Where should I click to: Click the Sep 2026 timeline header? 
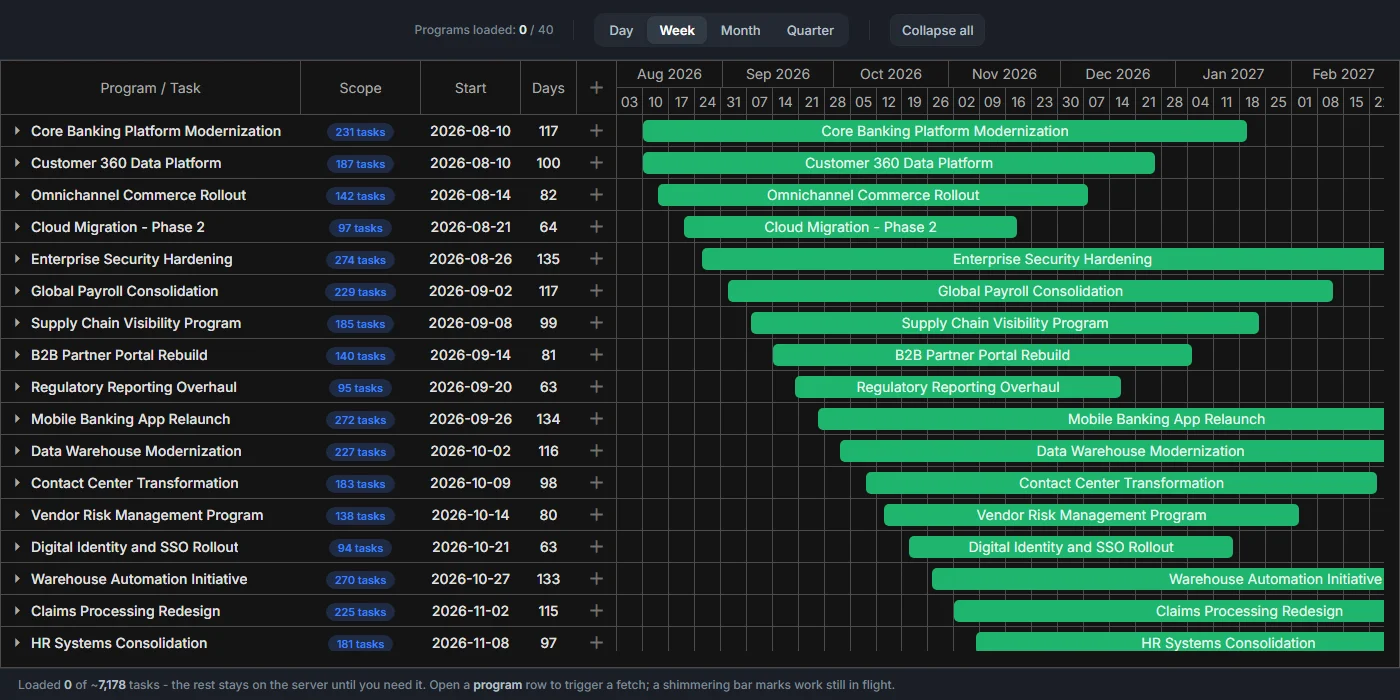click(x=778, y=74)
